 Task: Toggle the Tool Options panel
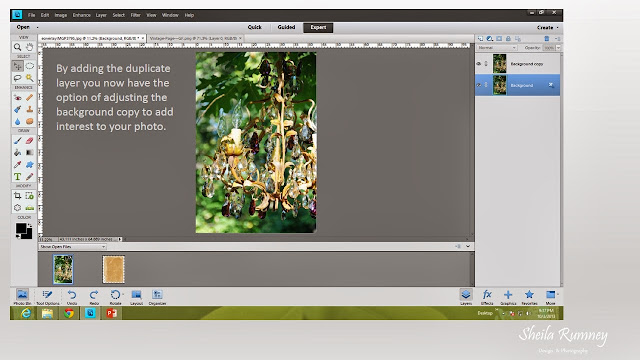(x=48, y=297)
